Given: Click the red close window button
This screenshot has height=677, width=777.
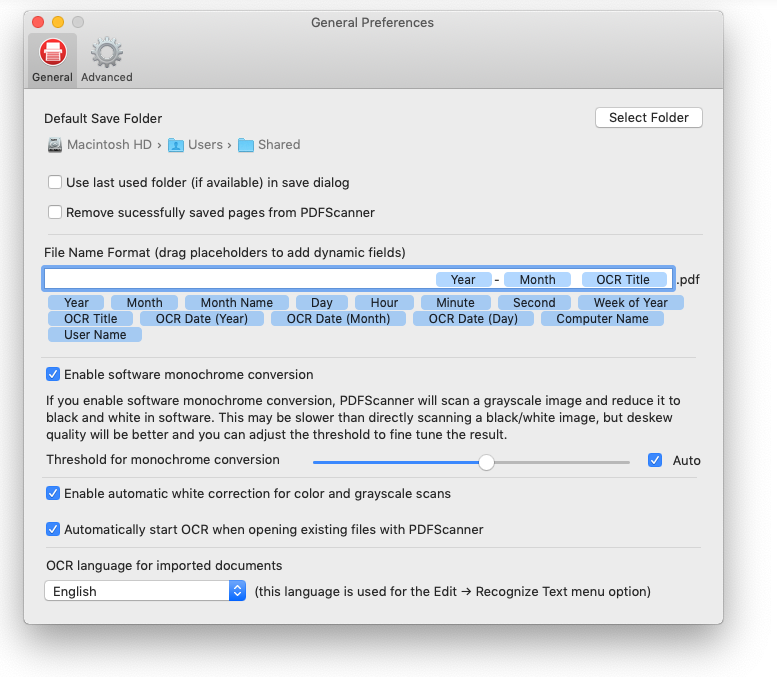Looking at the screenshot, I should 38,22.
